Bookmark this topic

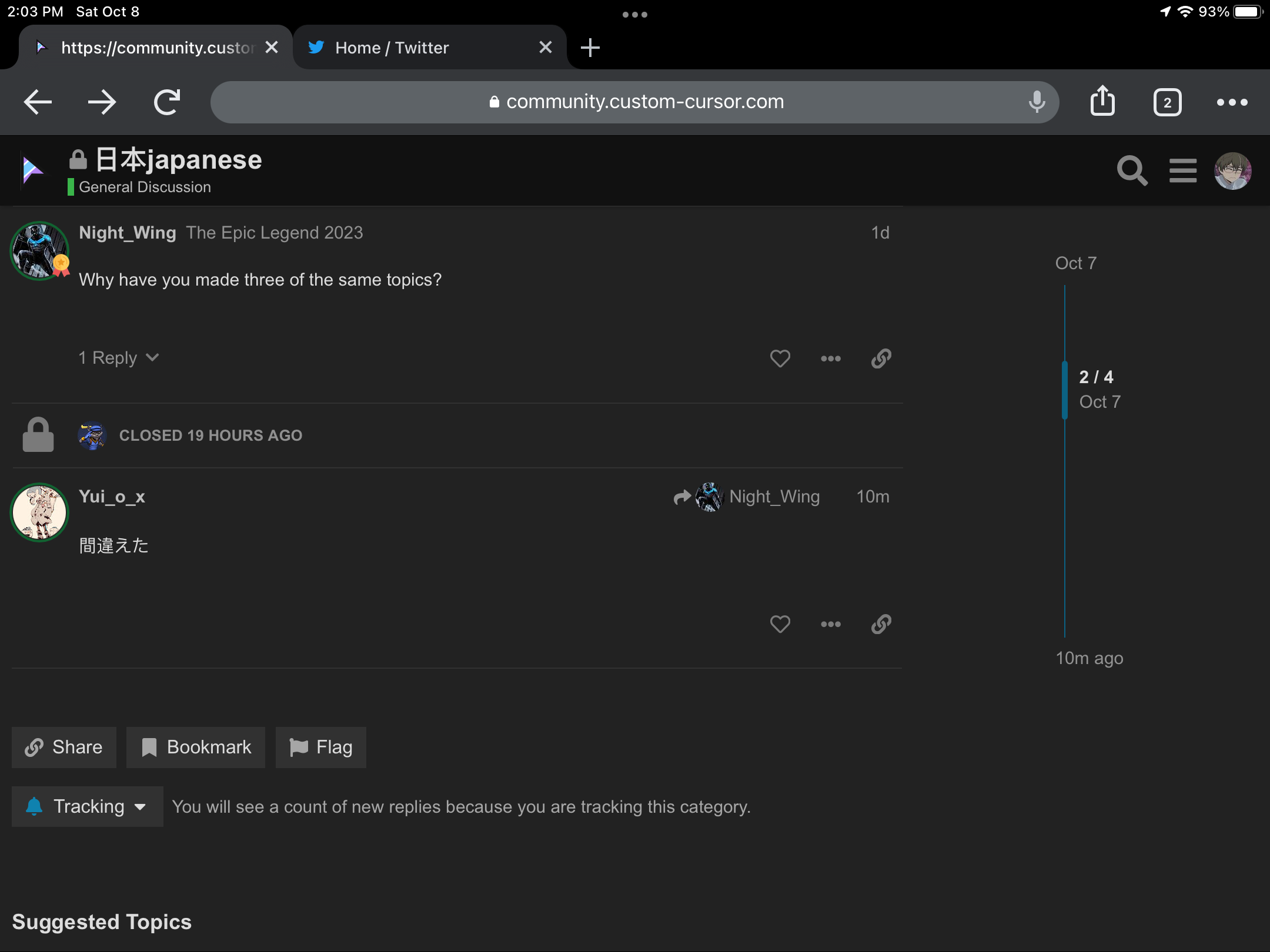coord(196,747)
